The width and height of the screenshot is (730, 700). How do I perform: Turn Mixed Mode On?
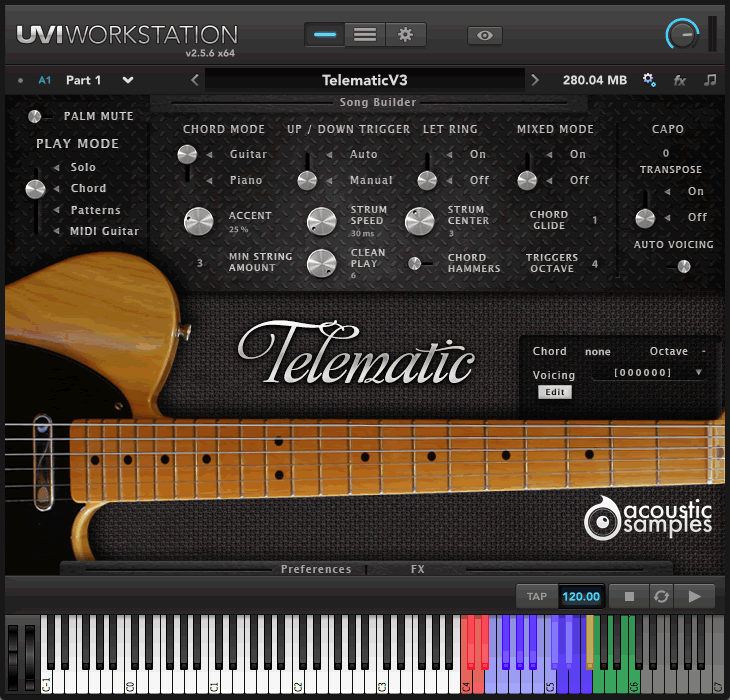(578, 154)
